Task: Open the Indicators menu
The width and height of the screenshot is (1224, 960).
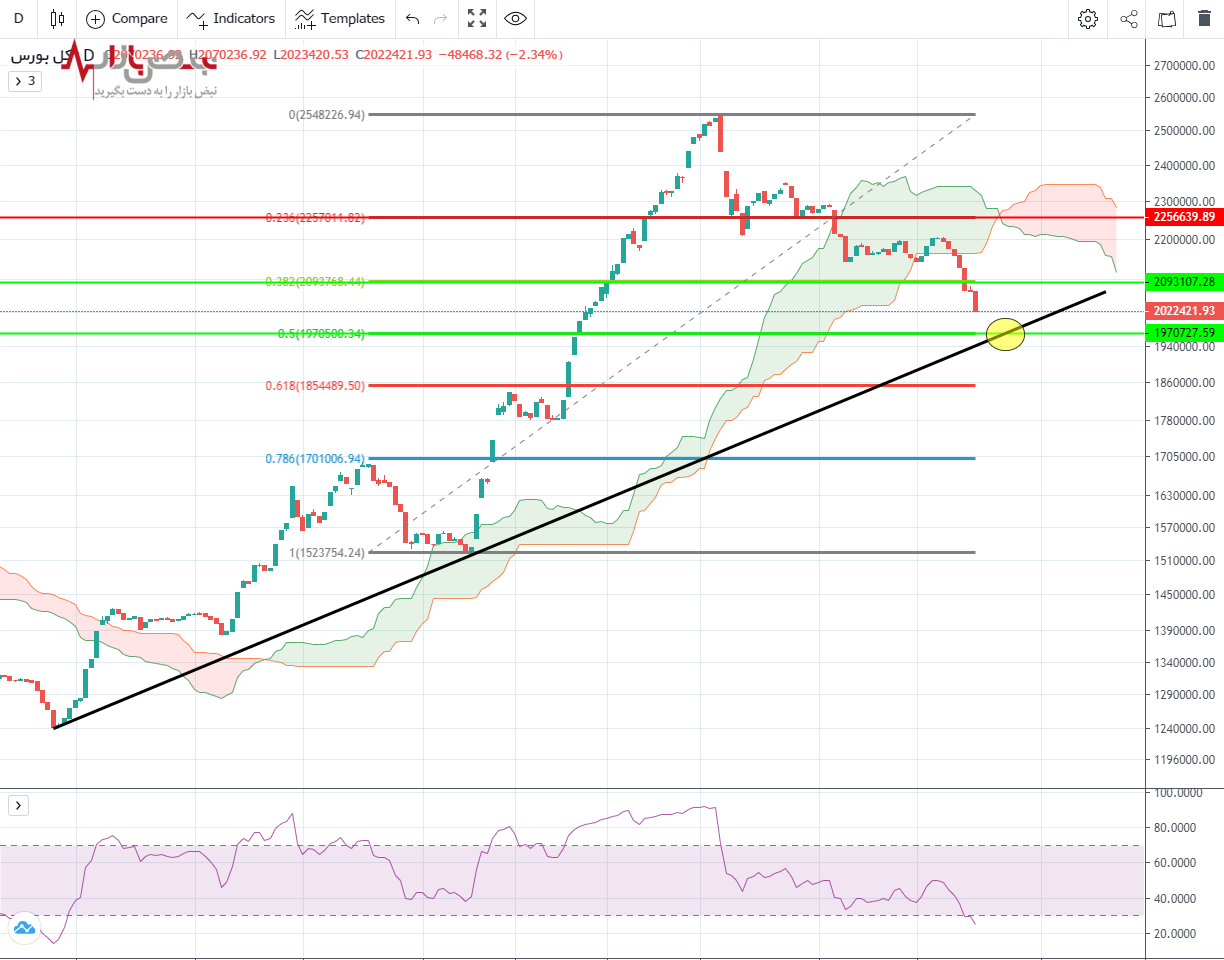Action: click(232, 18)
